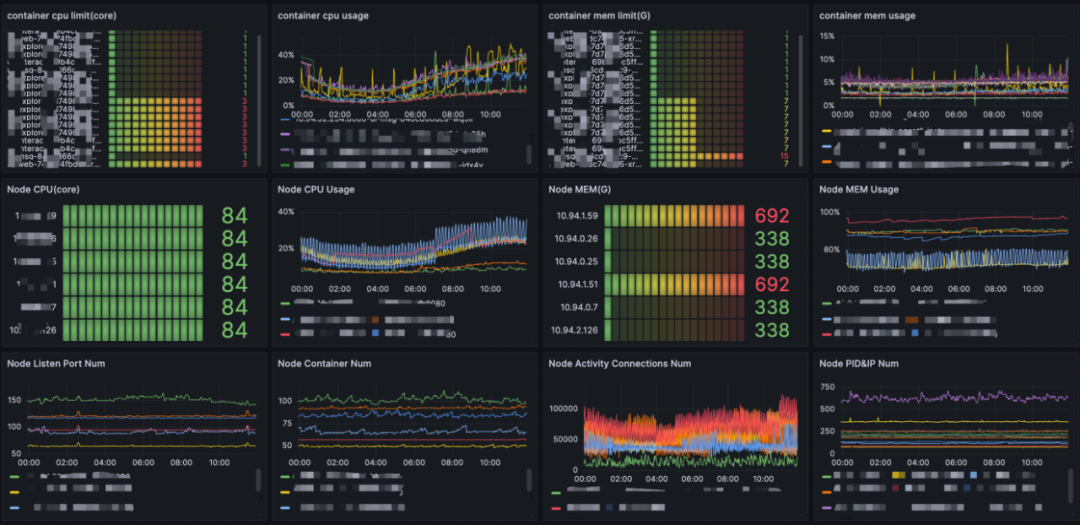Click the Node Container Num legend scrollbar
The image size is (1080, 525).
click(x=529, y=480)
